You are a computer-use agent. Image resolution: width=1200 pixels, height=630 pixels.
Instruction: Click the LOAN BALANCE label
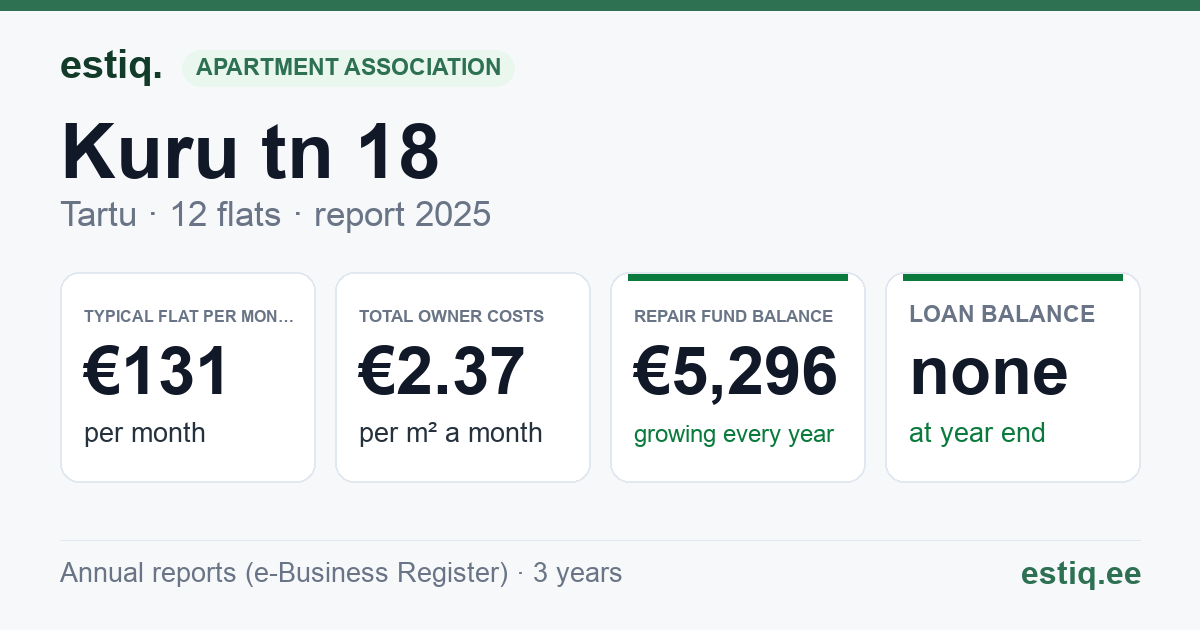[1002, 314]
